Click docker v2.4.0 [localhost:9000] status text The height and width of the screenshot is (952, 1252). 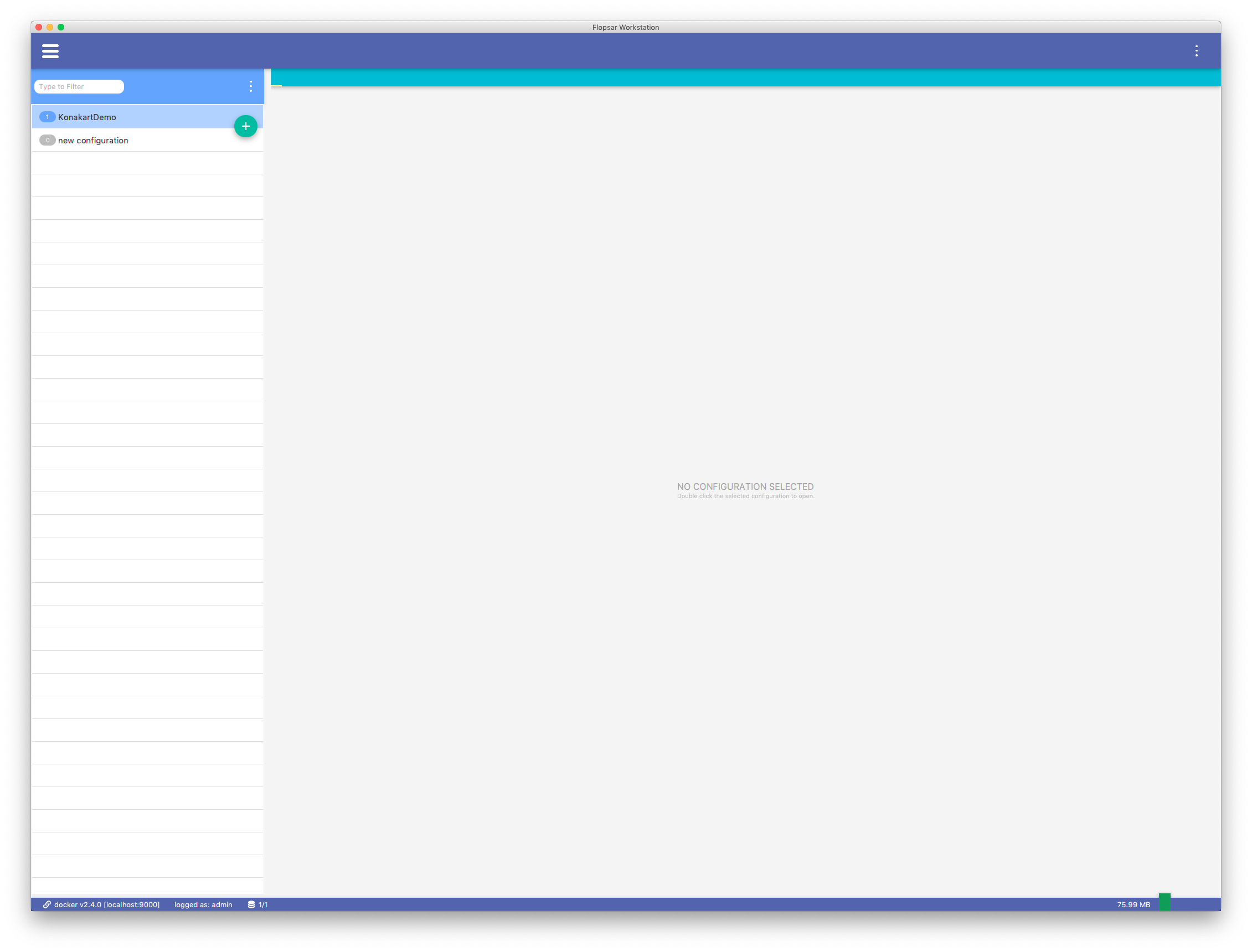coord(106,904)
